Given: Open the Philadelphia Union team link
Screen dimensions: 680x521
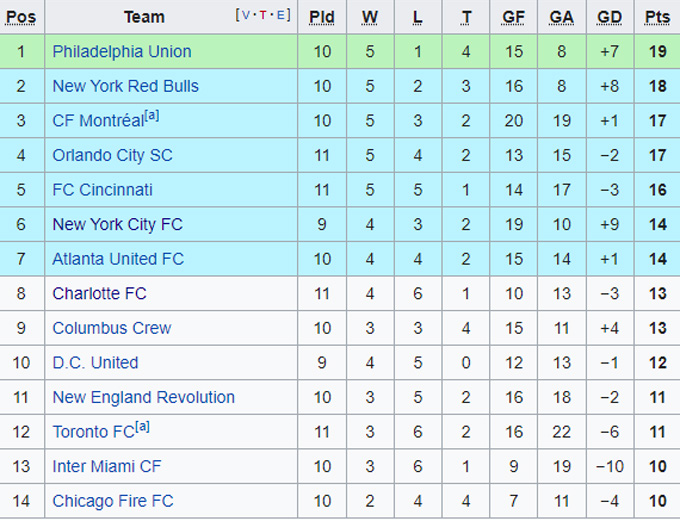Looking at the screenshot, I should tap(122, 52).
